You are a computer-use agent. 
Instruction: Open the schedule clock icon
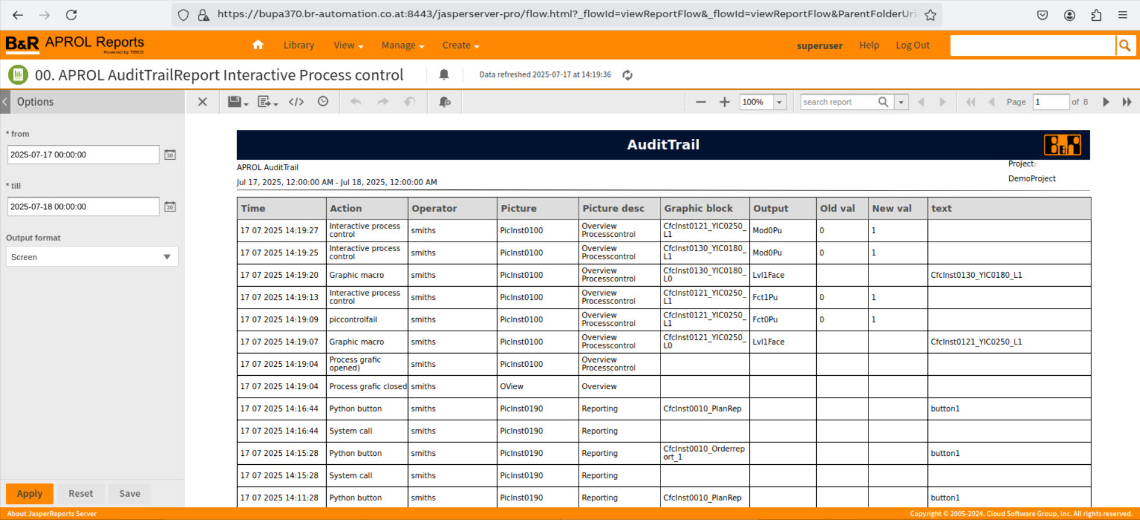coord(323,102)
